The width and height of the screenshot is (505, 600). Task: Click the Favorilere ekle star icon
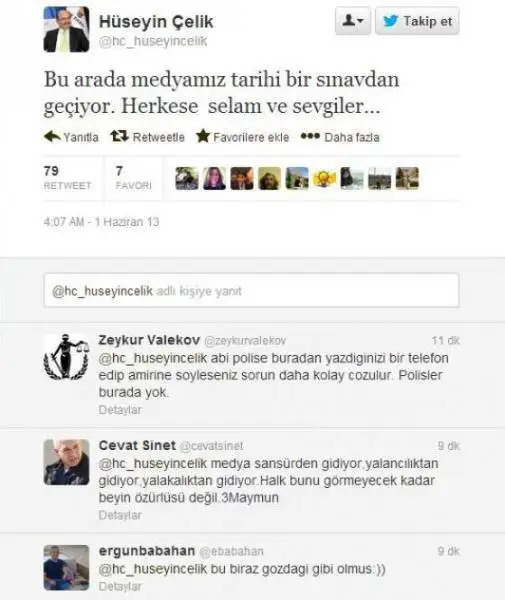click(203, 136)
